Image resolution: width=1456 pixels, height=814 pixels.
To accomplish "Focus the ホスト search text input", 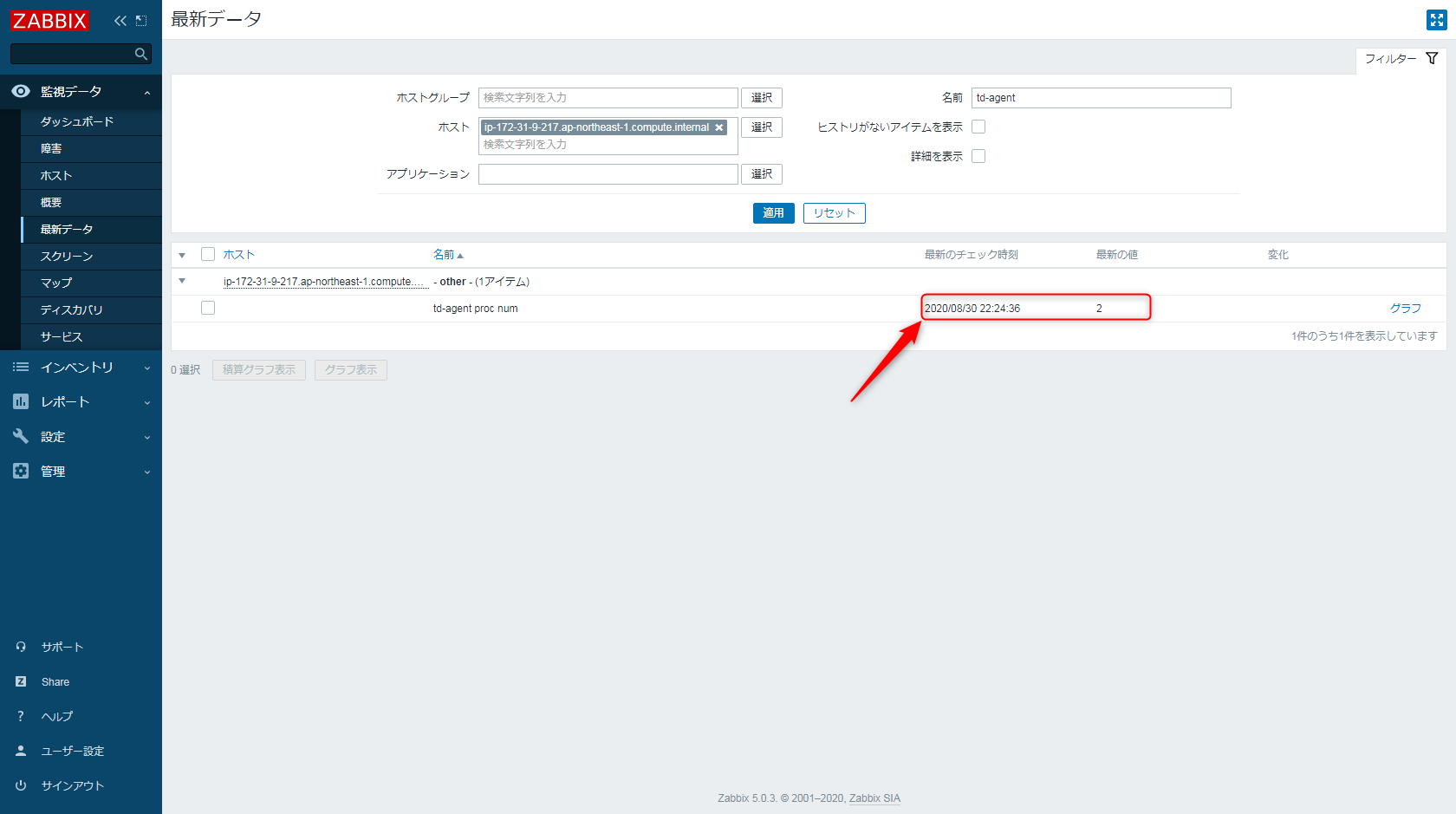I will pos(608,145).
